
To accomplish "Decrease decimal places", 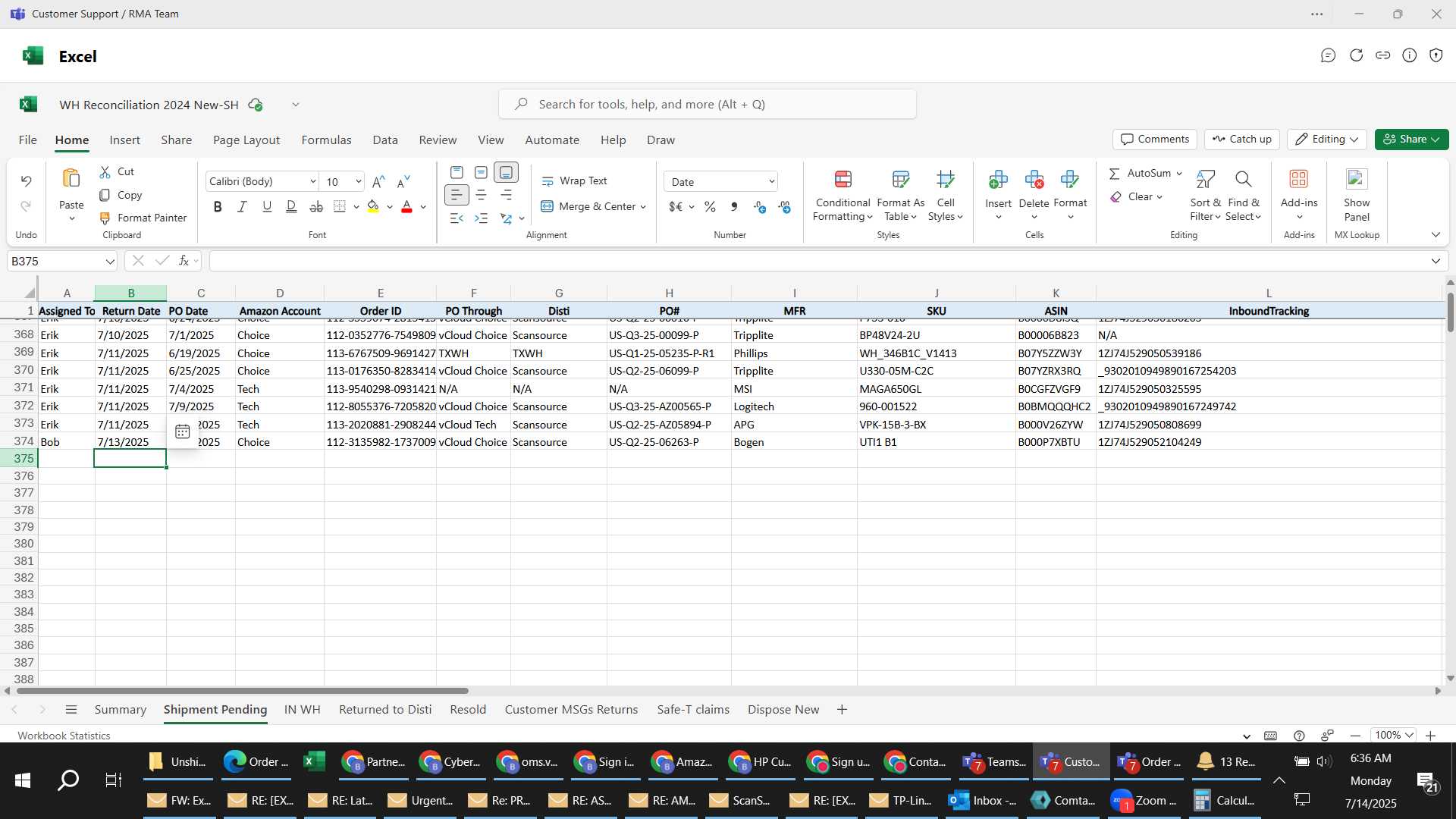I will [784, 207].
